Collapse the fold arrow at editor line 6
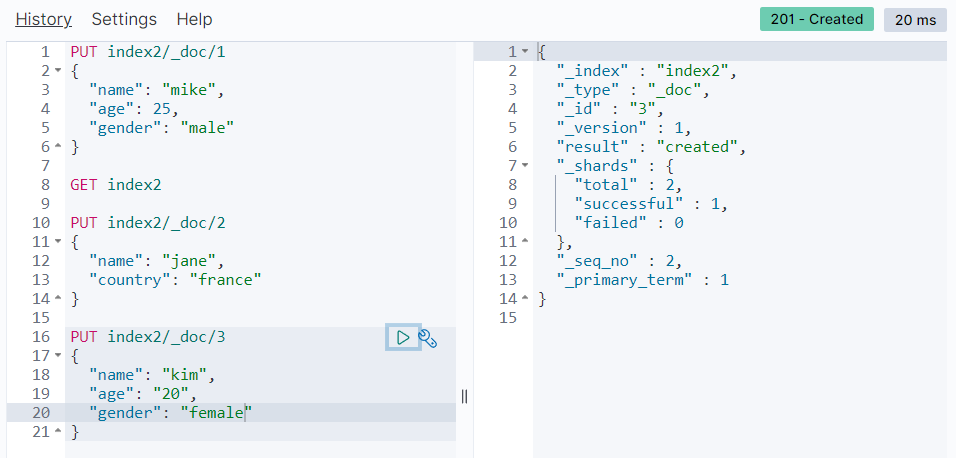The image size is (956, 458). [x=59, y=147]
